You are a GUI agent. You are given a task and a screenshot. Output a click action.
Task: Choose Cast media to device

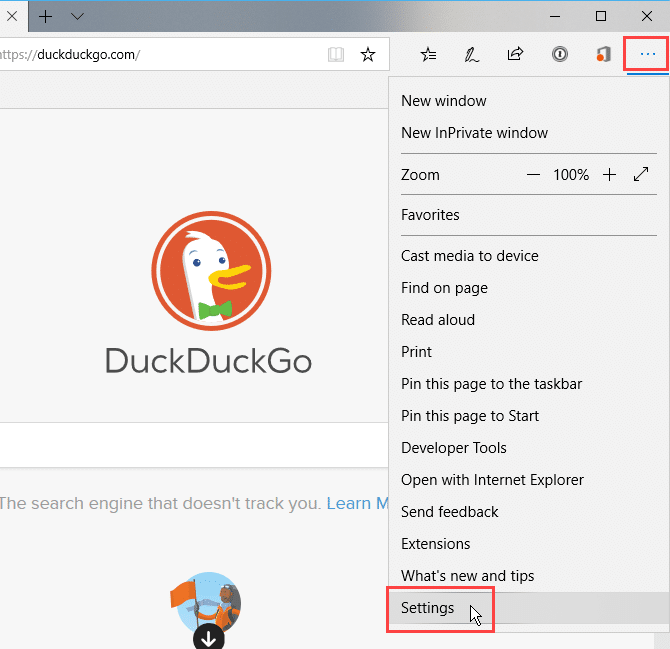coord(529,255)
